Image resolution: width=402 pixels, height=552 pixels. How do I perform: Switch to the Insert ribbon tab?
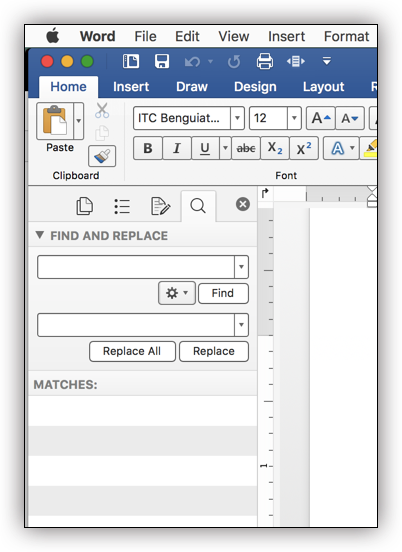click(131, 87)
